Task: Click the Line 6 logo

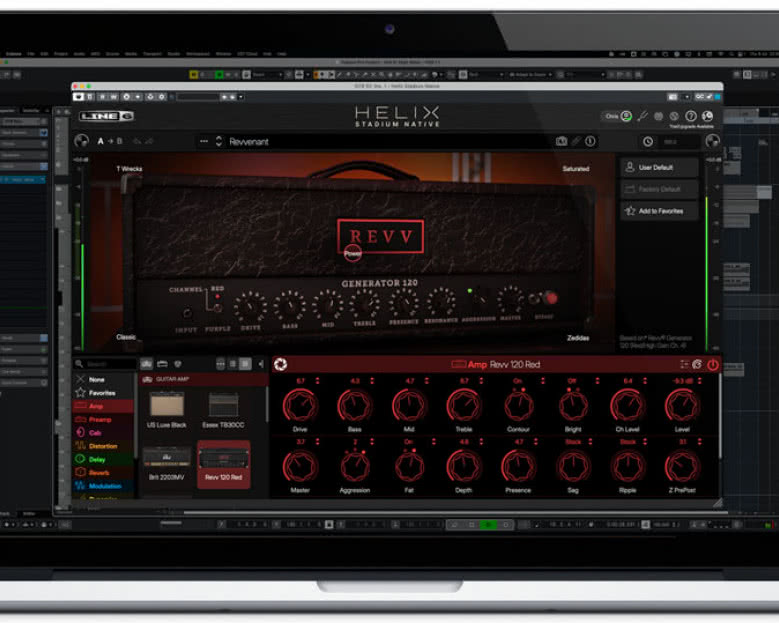Action: [106, 116]
